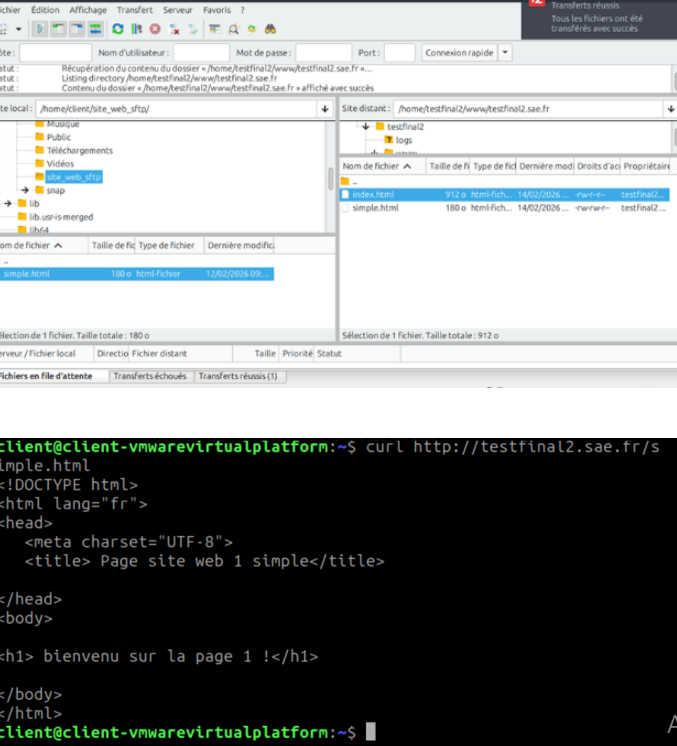Switch to Transferts réussis tab
This screenshot has width=677, height=746.
[x=239, y=376]
